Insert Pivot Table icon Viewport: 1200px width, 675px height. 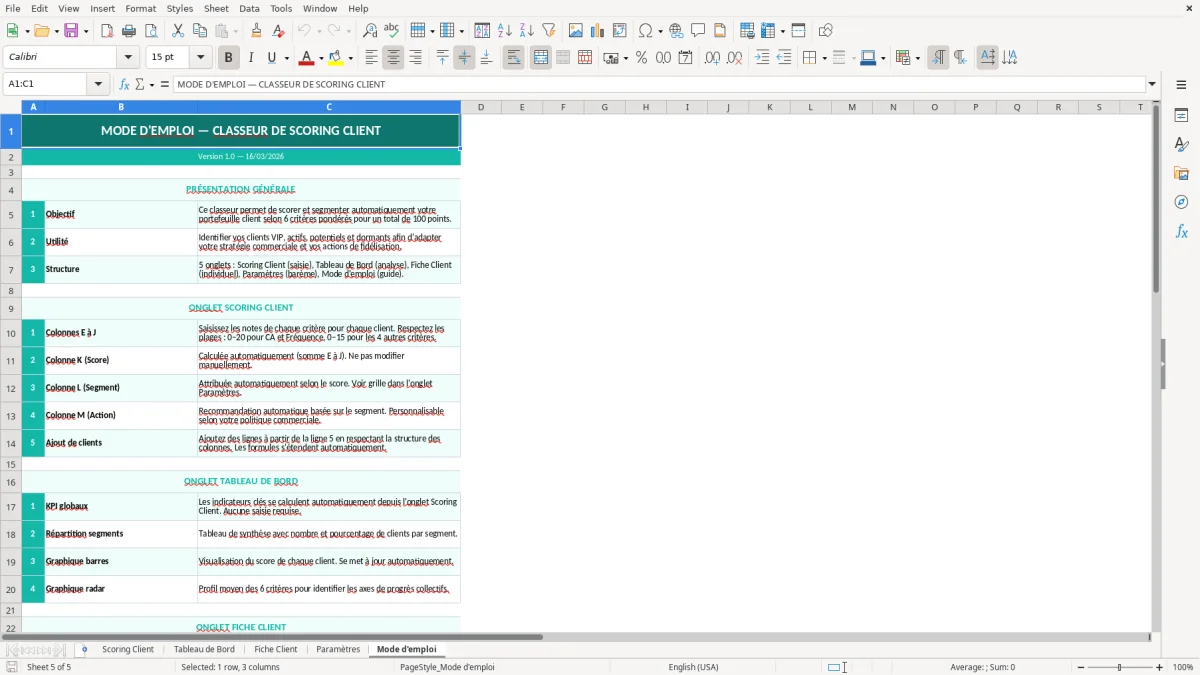click(620, 31)
